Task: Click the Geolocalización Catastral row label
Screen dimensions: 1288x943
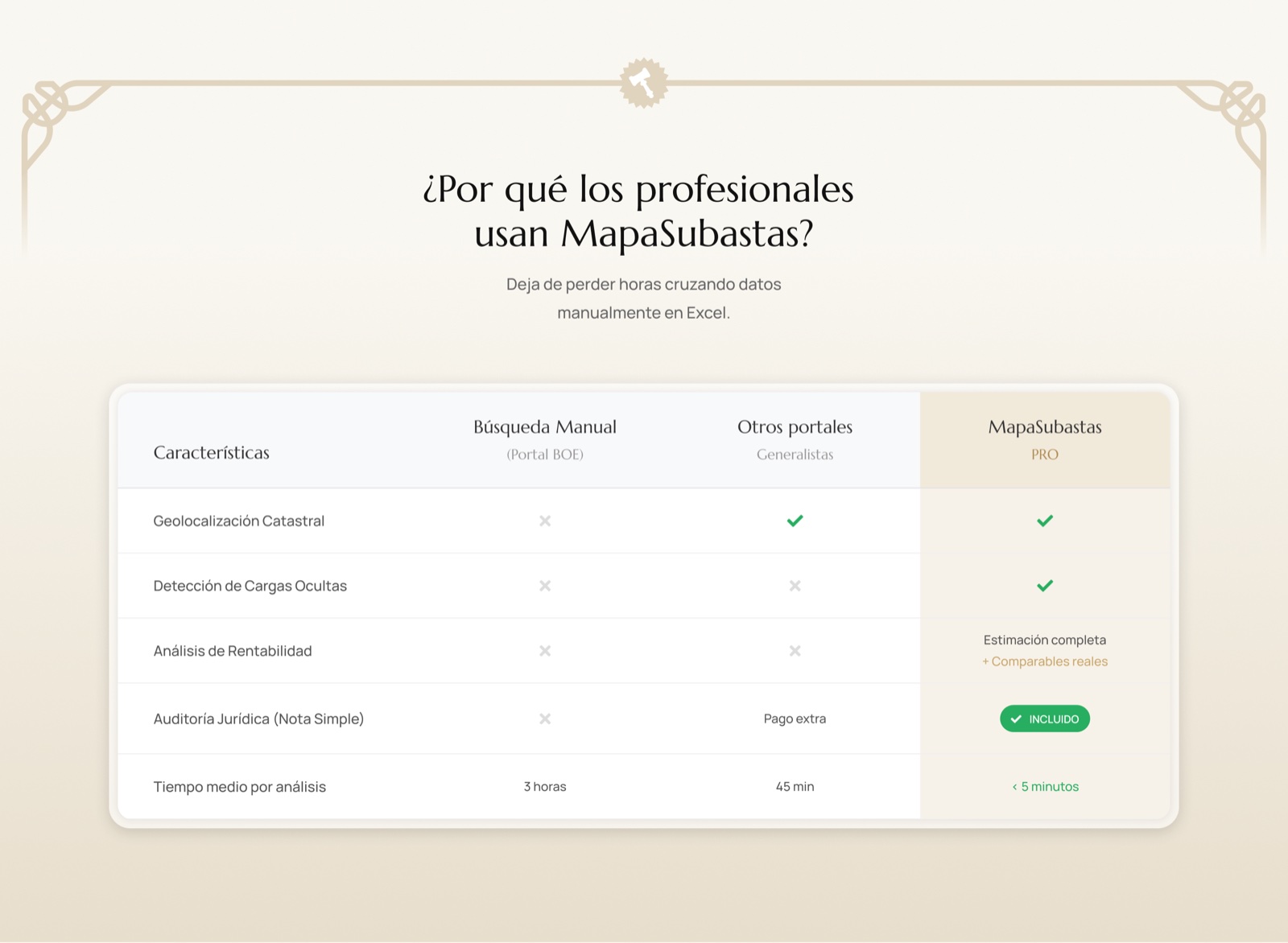Action: pos(239,521)
